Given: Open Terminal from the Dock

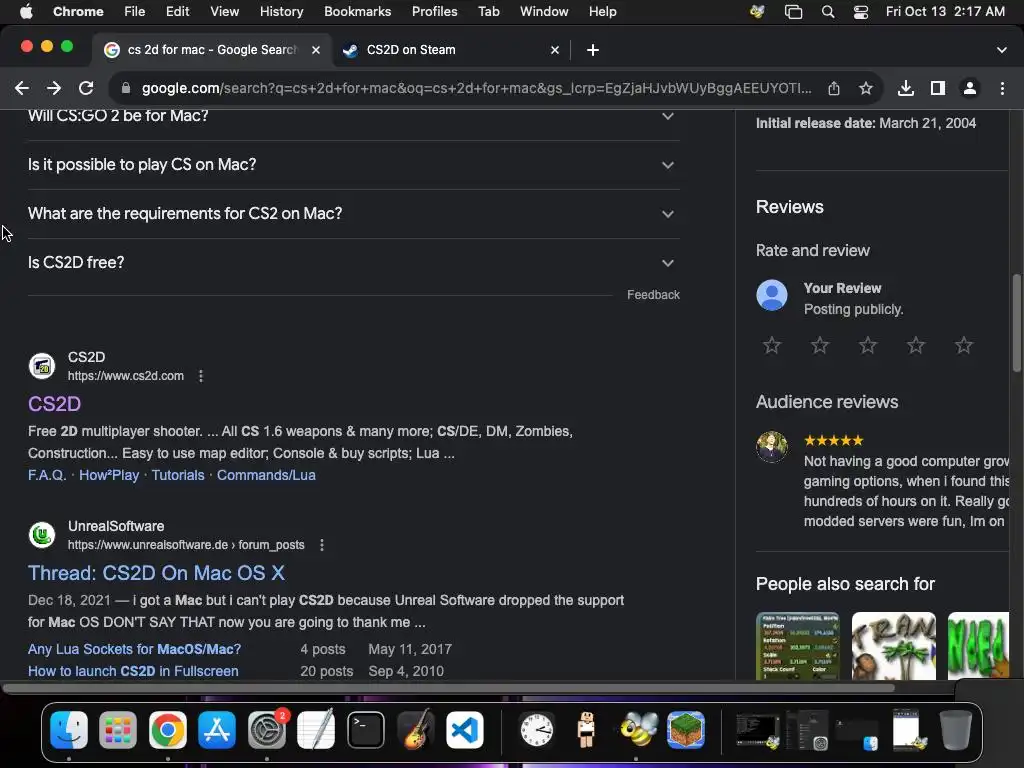Looking at the screenshot, I should click(x=366, y=729).
